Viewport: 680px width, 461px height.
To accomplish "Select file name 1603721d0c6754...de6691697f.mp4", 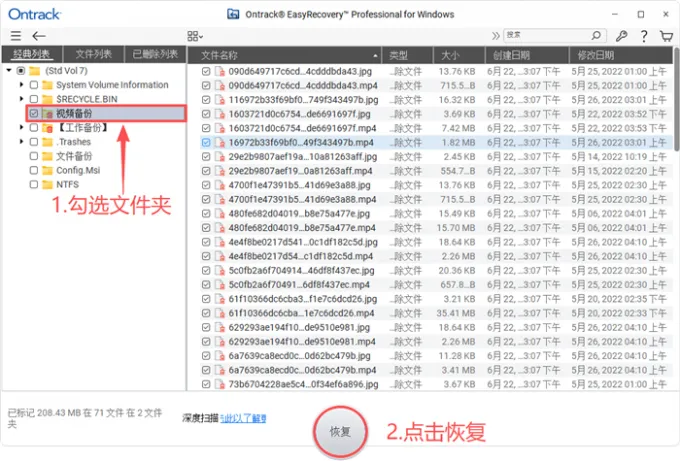I will click(302, 128).
